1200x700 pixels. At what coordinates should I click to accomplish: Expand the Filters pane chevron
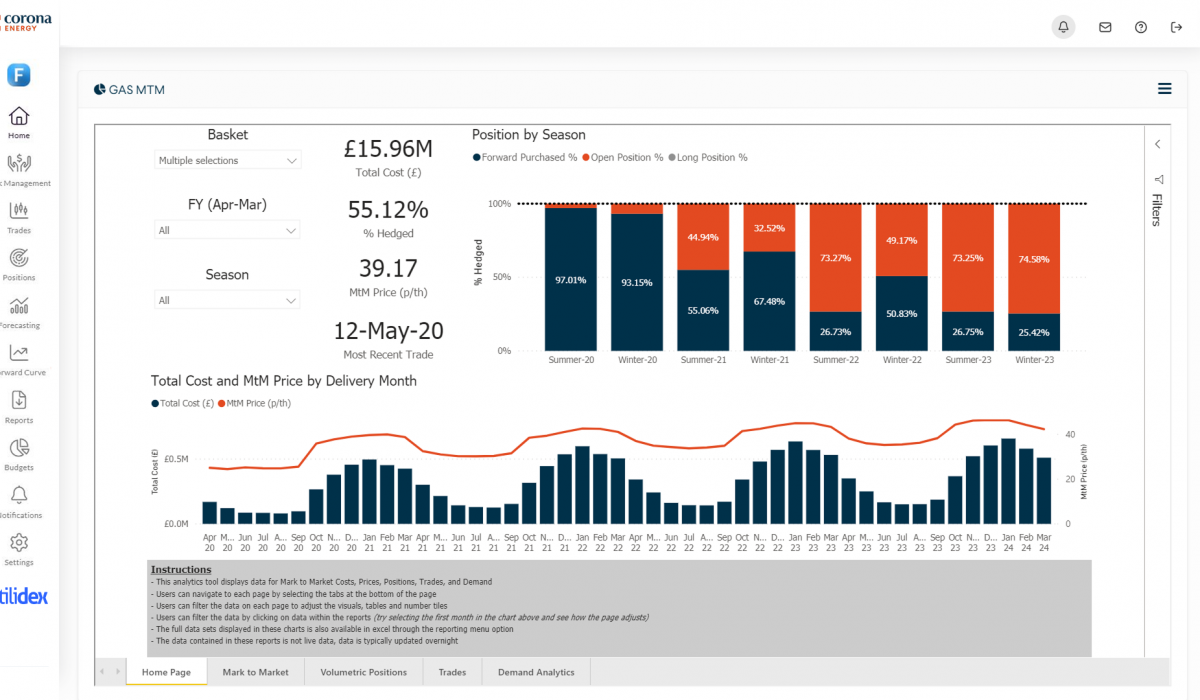point(1157,144)
